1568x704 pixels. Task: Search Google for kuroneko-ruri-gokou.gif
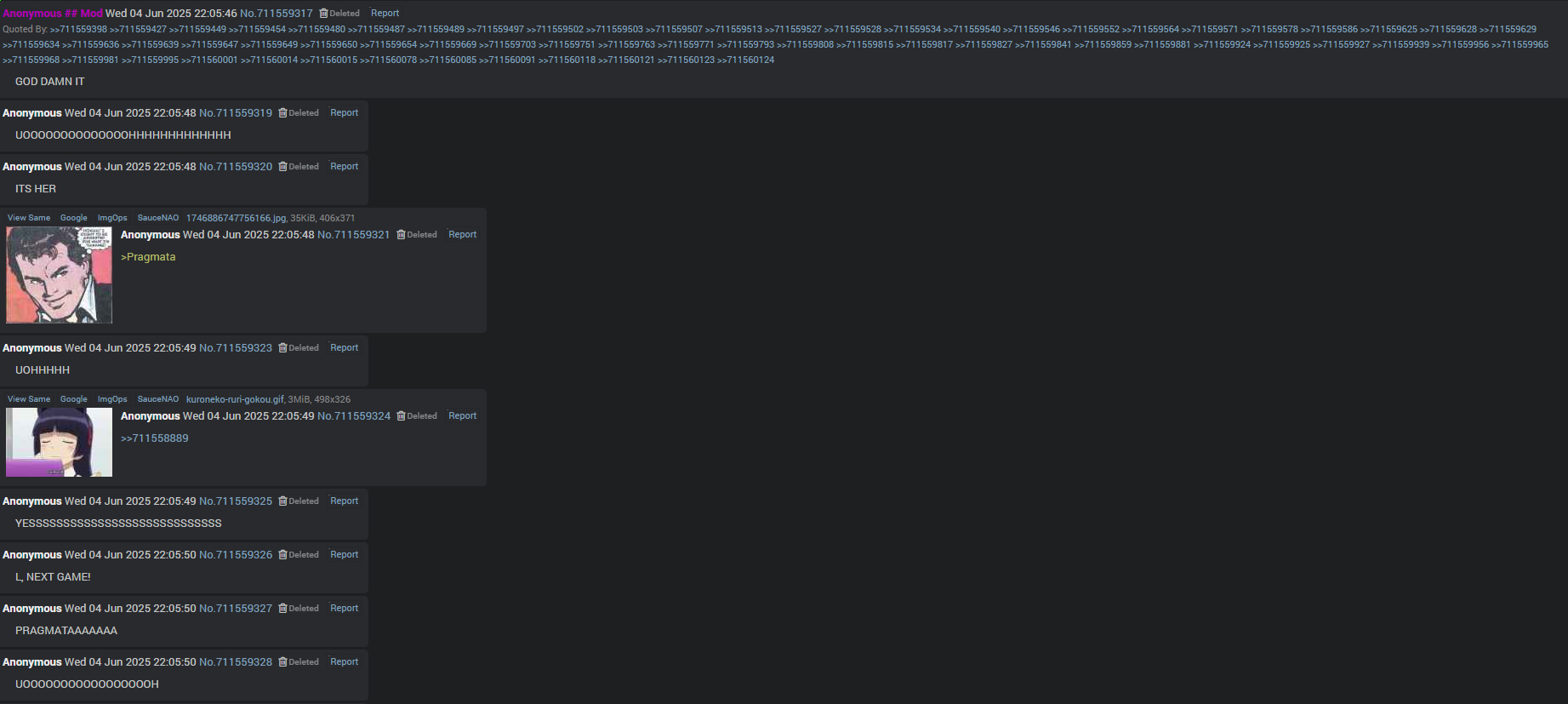(74, 399)
